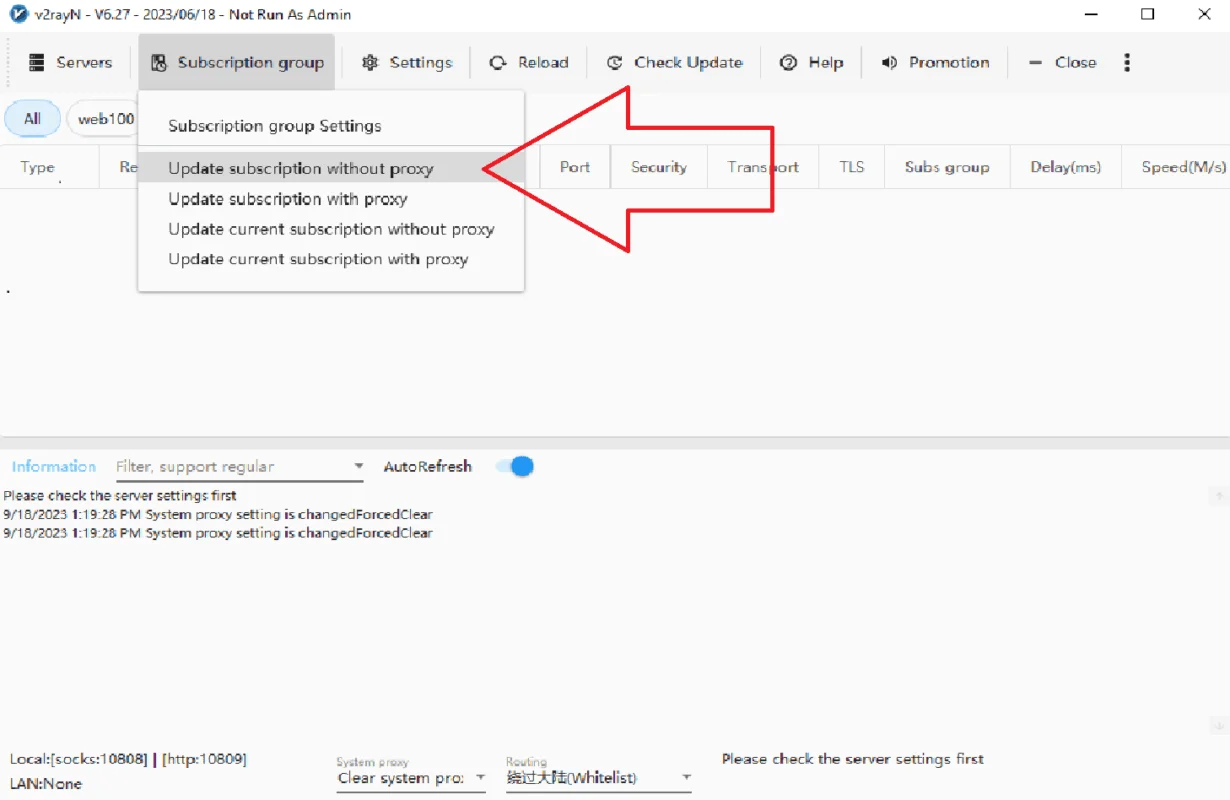Choose Subscription group Settings menu entry
This screenshot has height=800, width=1230.
click(275, 126)
